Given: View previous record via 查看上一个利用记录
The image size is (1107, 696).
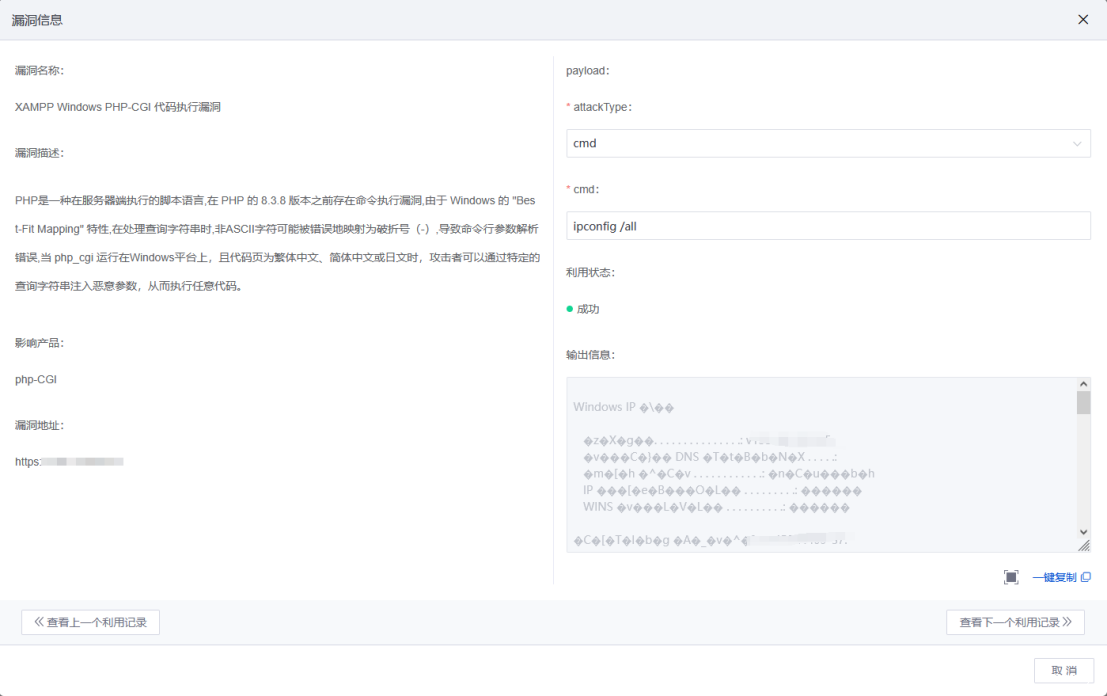Looking at the screenshot, I should click(90, 622).
